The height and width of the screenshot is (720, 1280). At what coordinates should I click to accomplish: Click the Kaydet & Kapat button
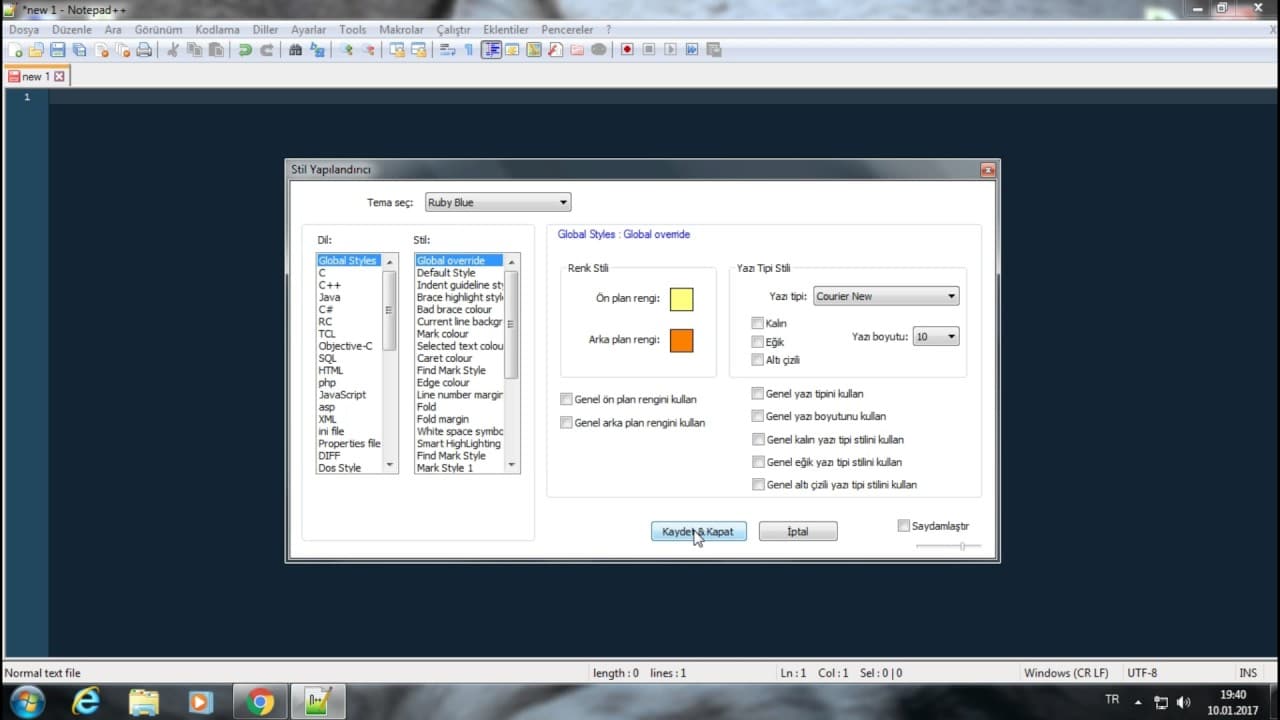click(x=698, y=532)
